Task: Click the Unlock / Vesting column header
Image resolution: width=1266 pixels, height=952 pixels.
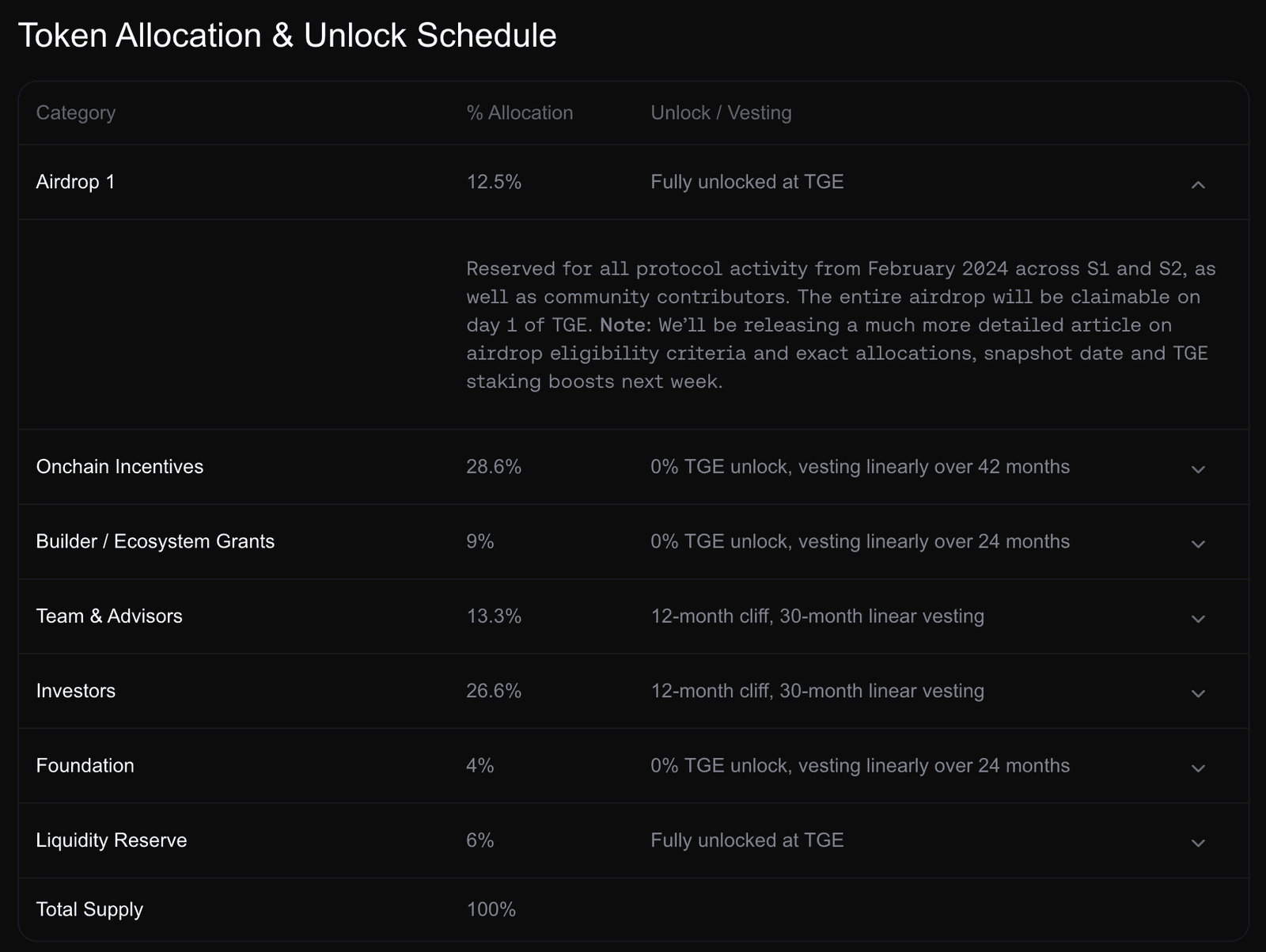Action: click(x=720, y=113)
